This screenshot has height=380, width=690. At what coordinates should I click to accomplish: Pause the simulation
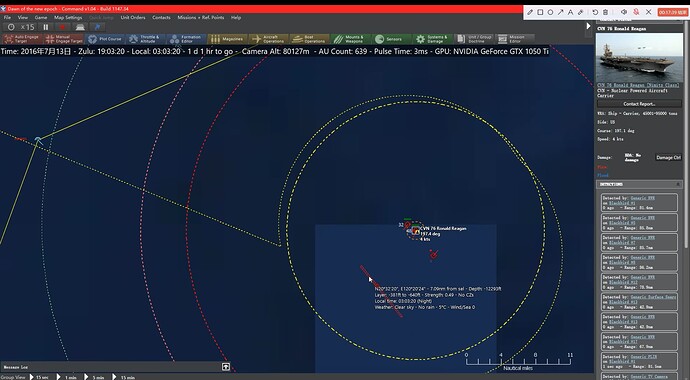pyautogui.click(x=46, y=27)
